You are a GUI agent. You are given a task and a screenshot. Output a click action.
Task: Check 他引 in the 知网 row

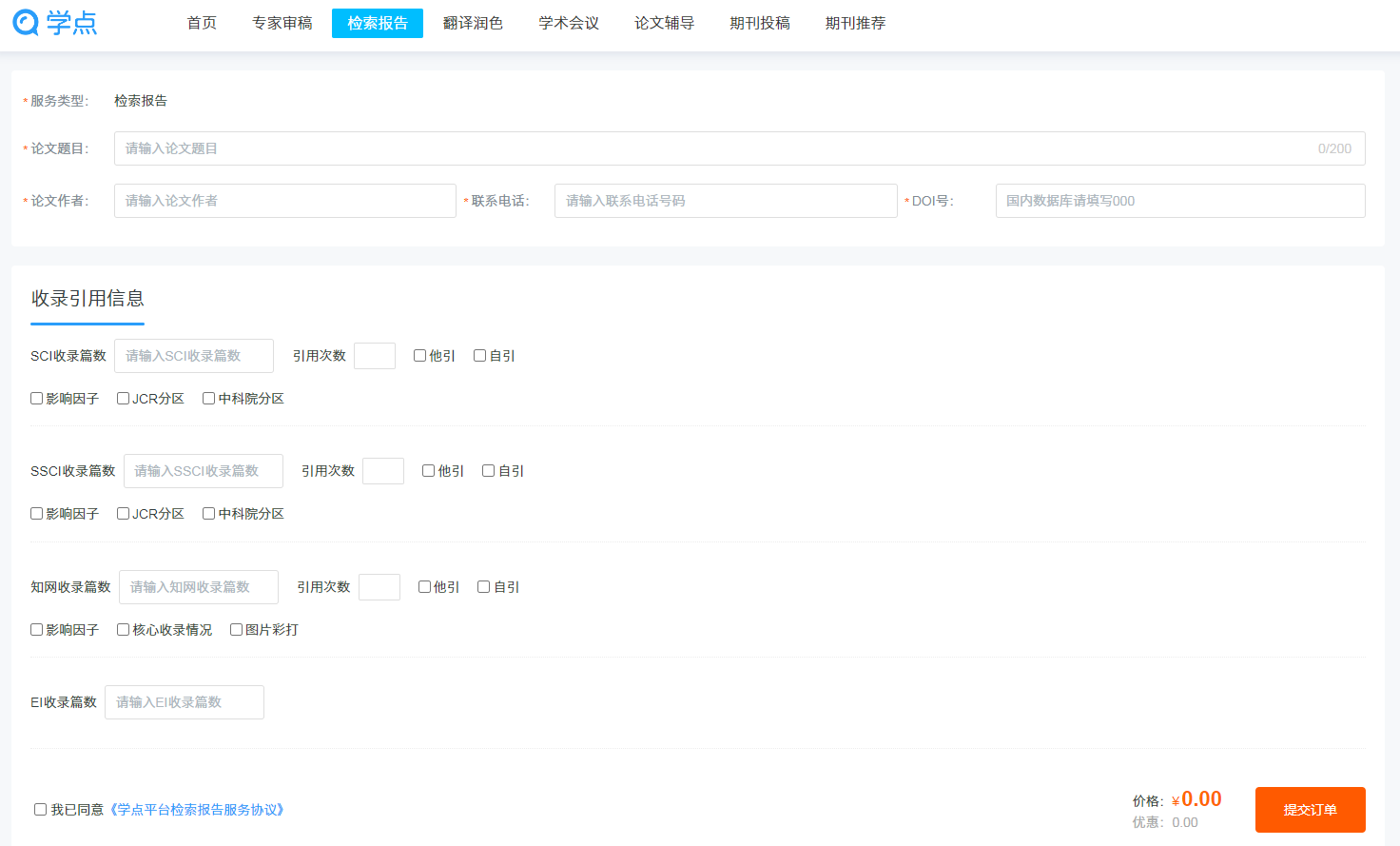424,587
